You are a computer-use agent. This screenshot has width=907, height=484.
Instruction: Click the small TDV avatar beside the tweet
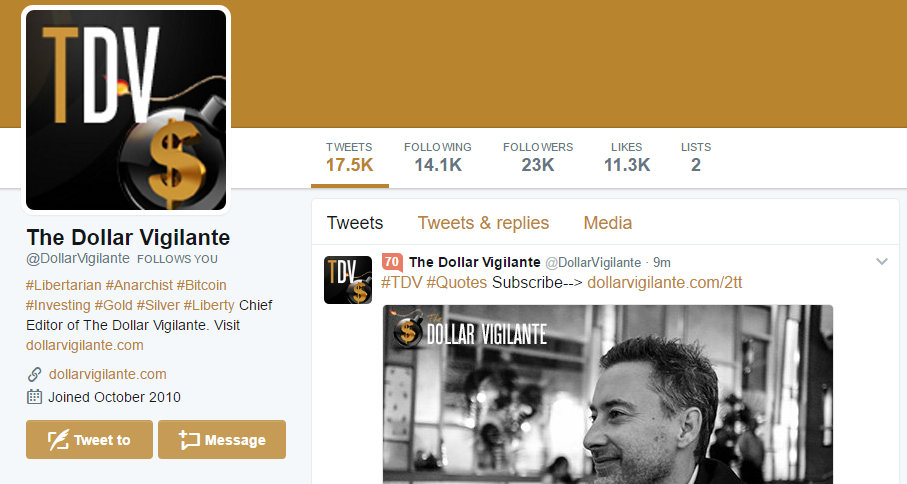(348, 280)
